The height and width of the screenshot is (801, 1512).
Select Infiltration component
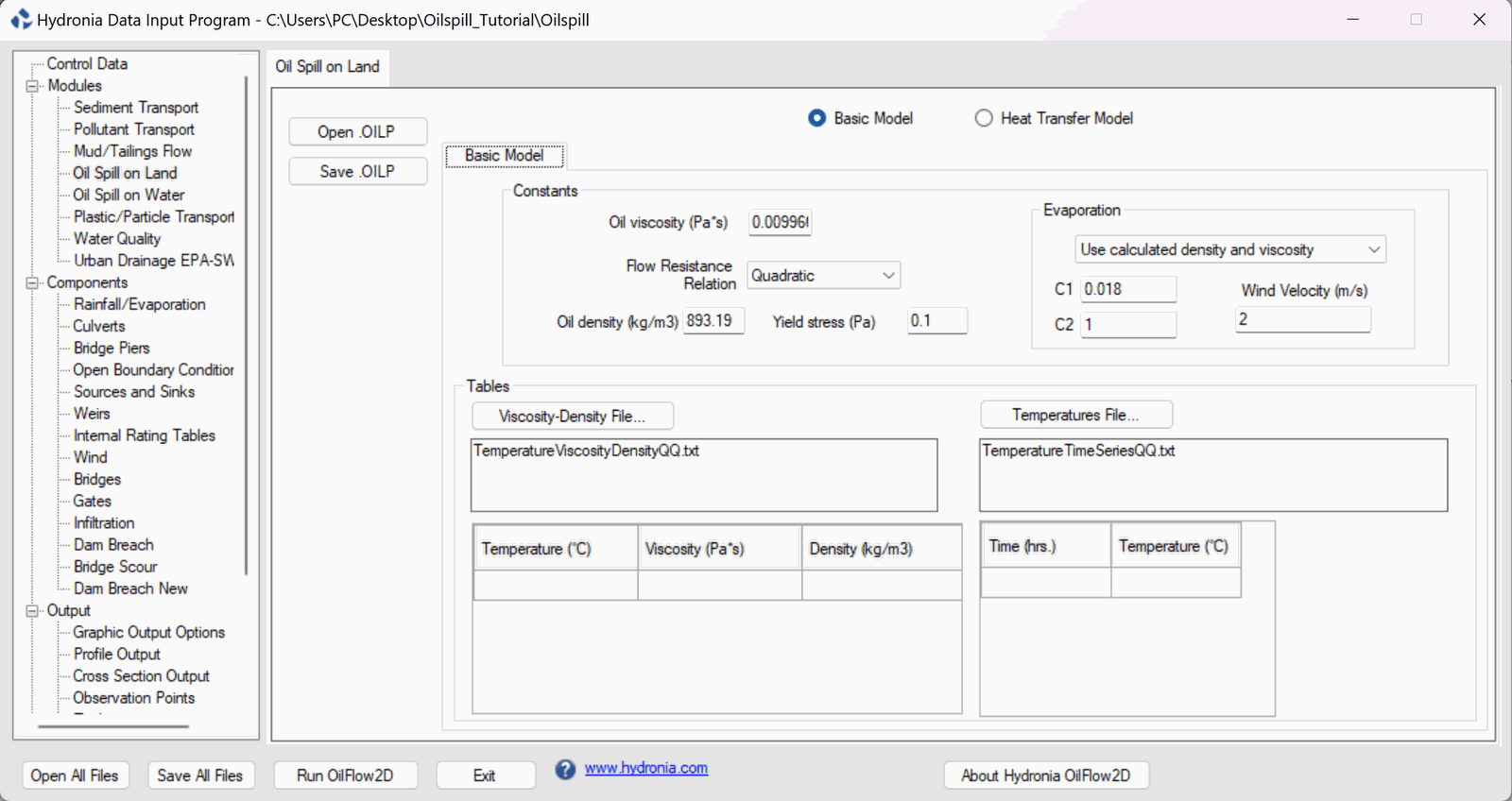click(104, 523)
